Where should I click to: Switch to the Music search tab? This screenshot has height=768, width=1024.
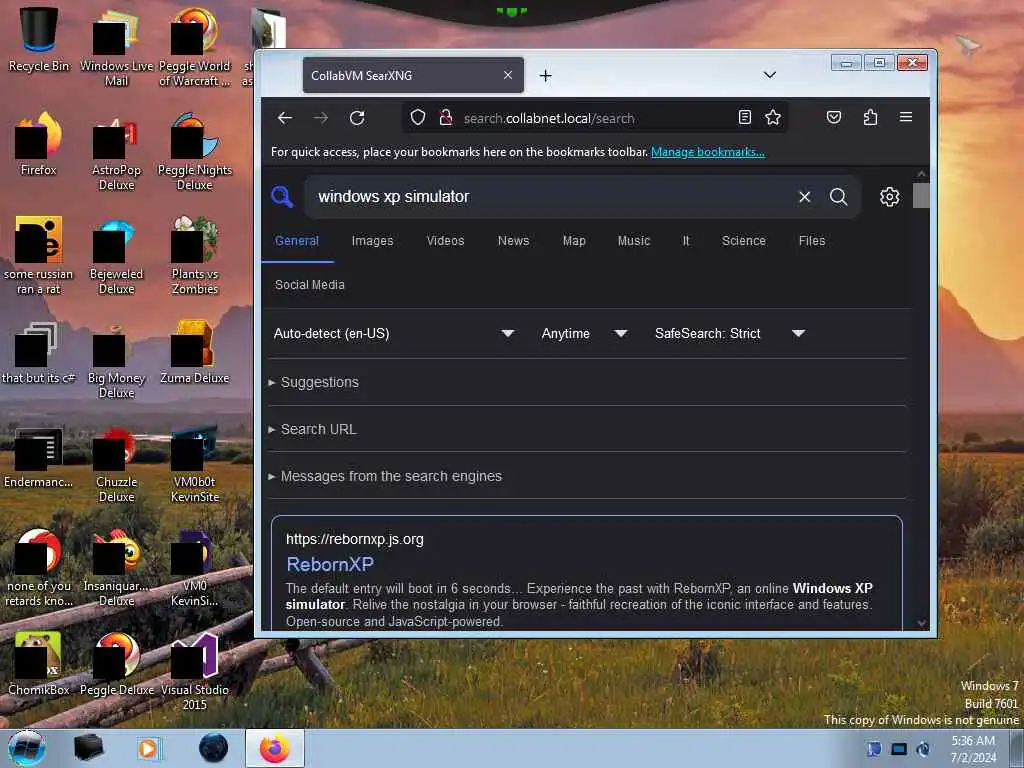[633, 241]
